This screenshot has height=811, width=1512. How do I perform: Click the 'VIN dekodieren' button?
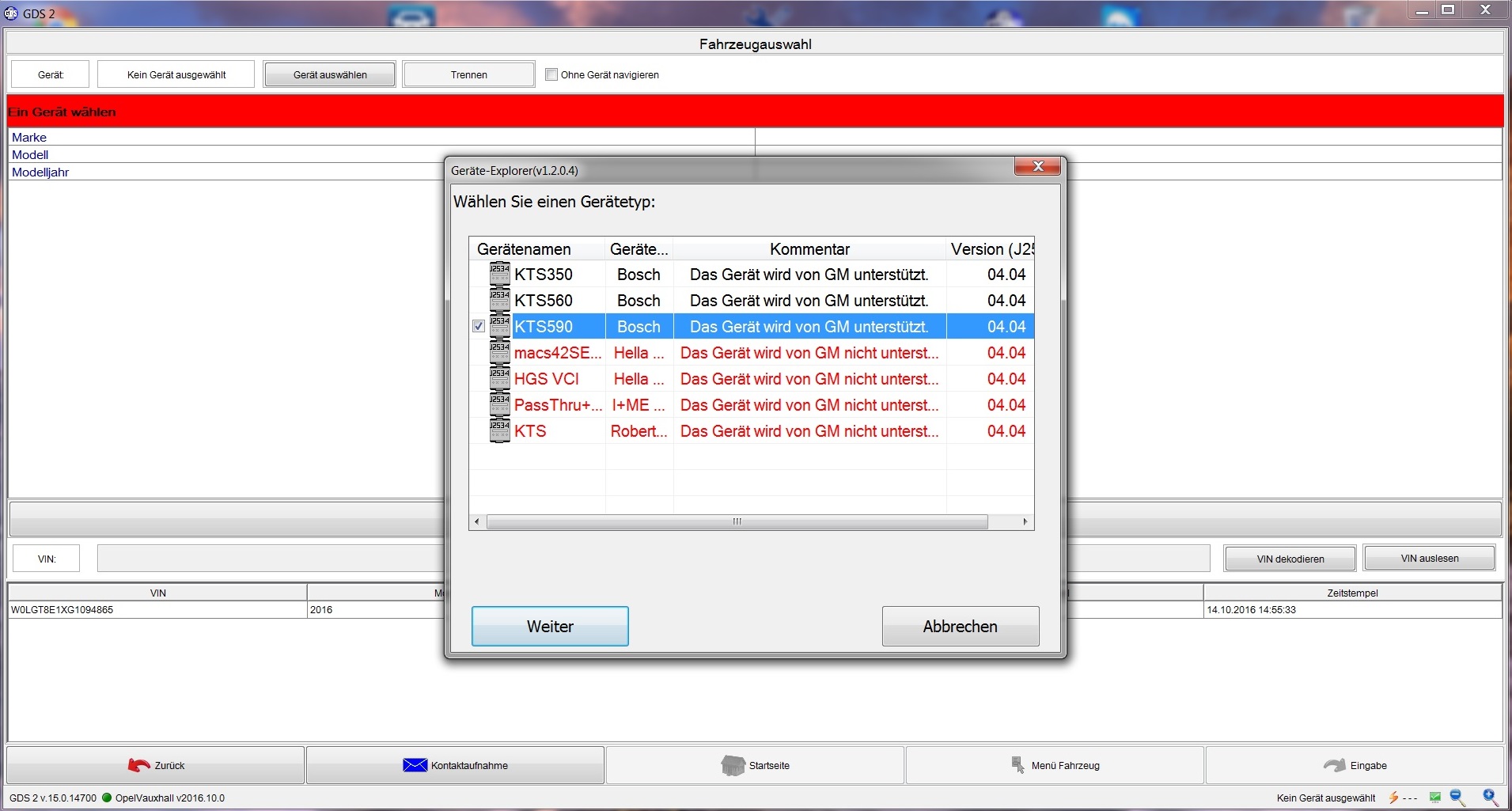[x=1290, y=559]
